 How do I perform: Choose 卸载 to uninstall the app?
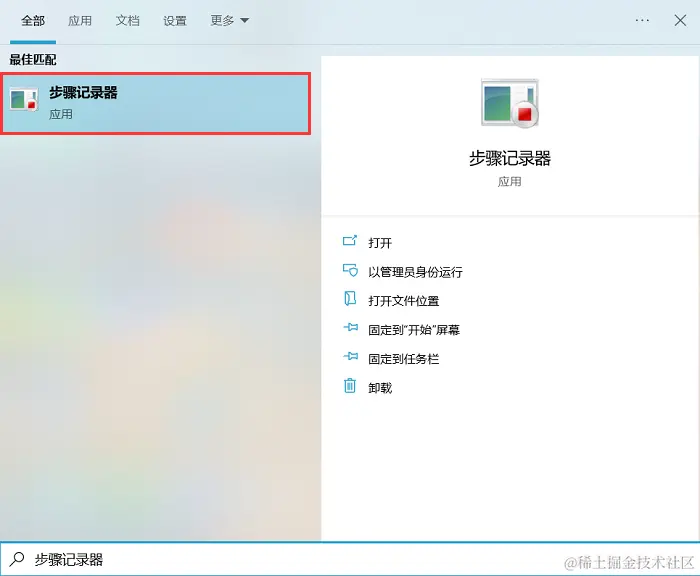380,388
